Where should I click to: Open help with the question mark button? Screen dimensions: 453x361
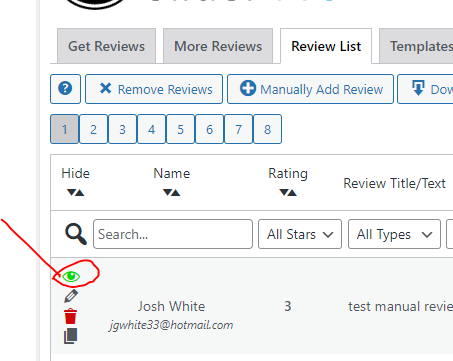click(65, 89)
